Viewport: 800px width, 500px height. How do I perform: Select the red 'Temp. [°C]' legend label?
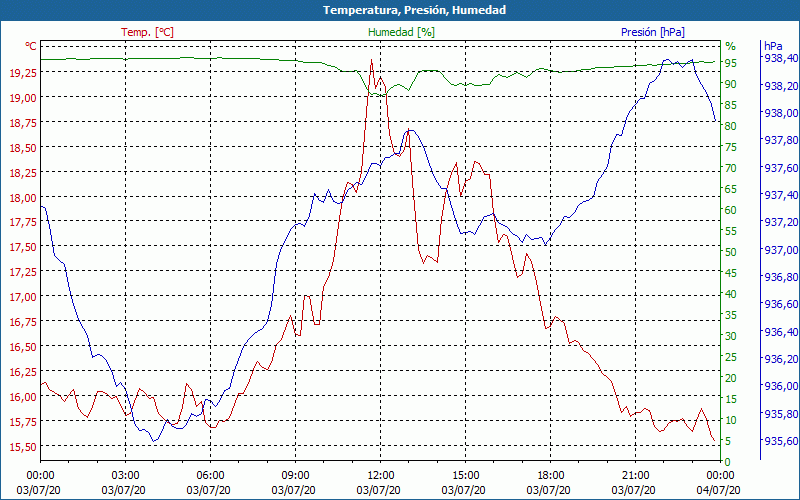coord(147,32)
